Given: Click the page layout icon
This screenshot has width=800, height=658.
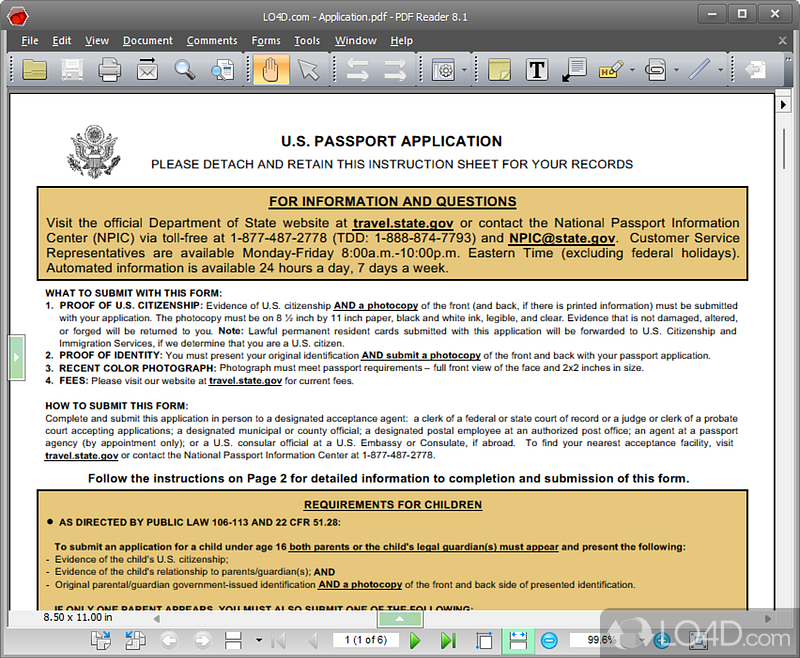Looking at the screenshot, I should (233, 640).
